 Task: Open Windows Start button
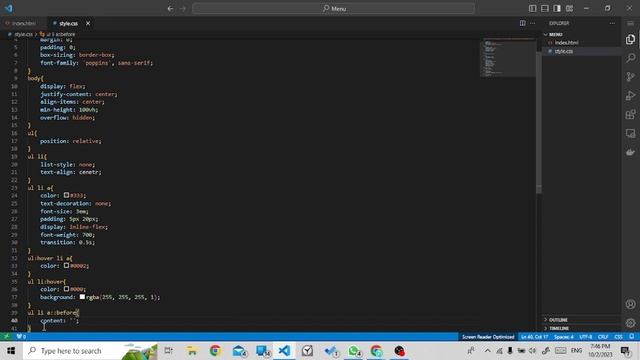click(11, 351)
